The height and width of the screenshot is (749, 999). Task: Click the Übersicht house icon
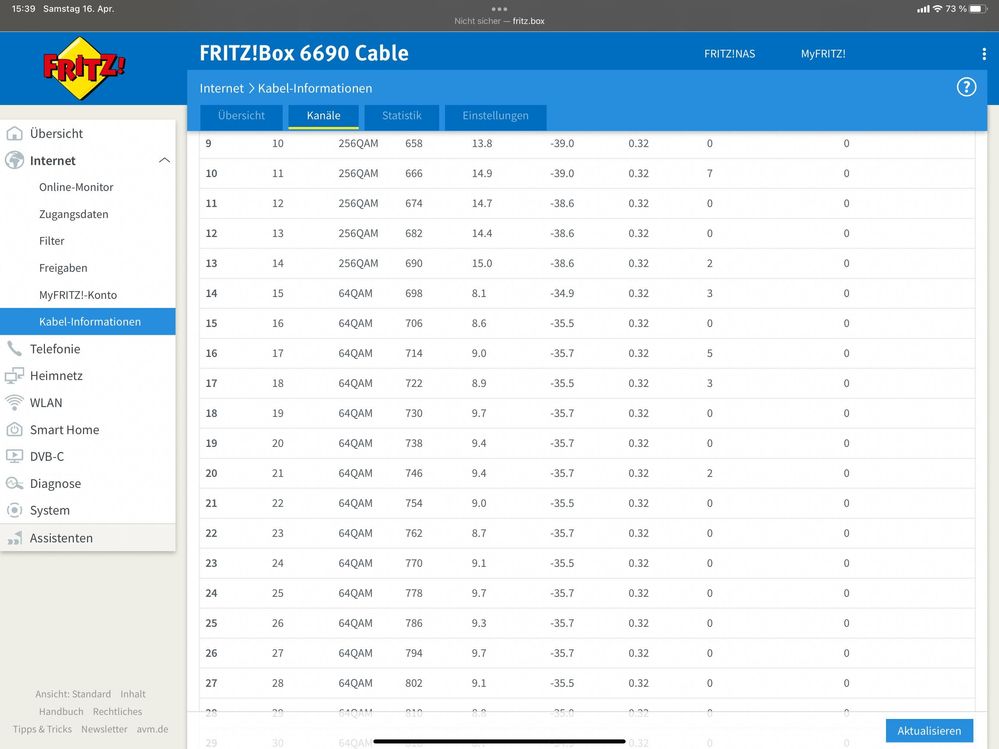14,134
